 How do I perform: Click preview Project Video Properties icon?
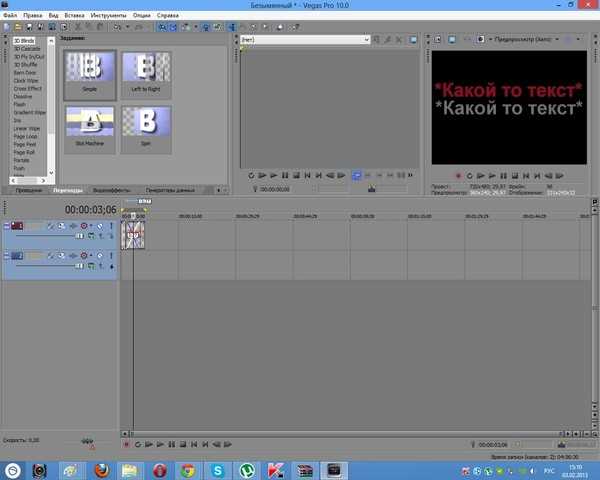[x=437, y=39]
